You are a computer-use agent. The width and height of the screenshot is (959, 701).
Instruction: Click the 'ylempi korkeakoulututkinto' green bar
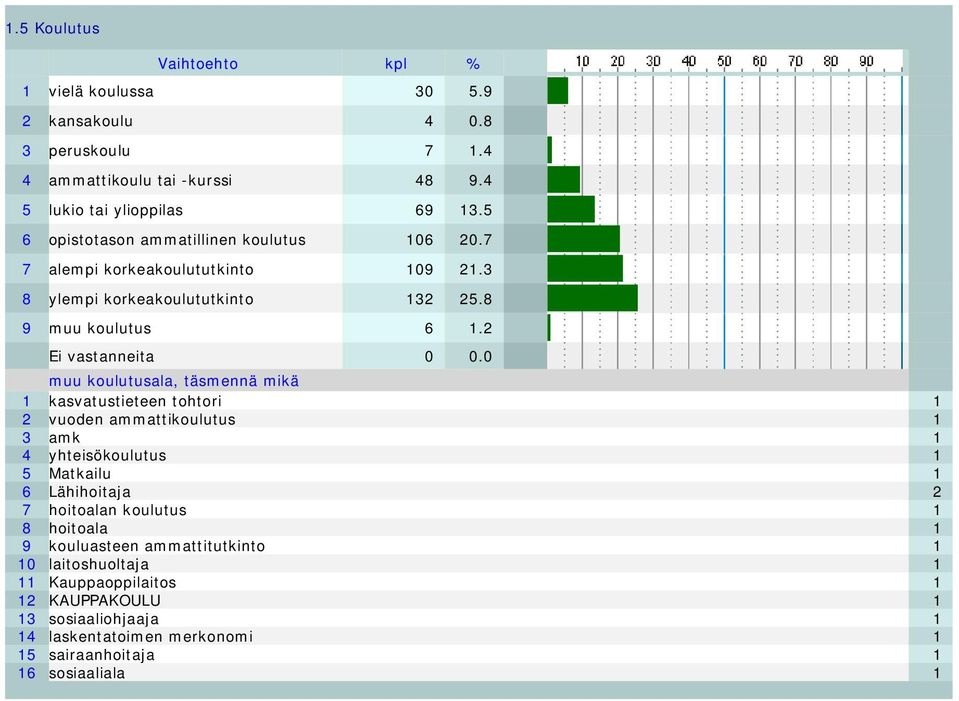click(593, 298)
